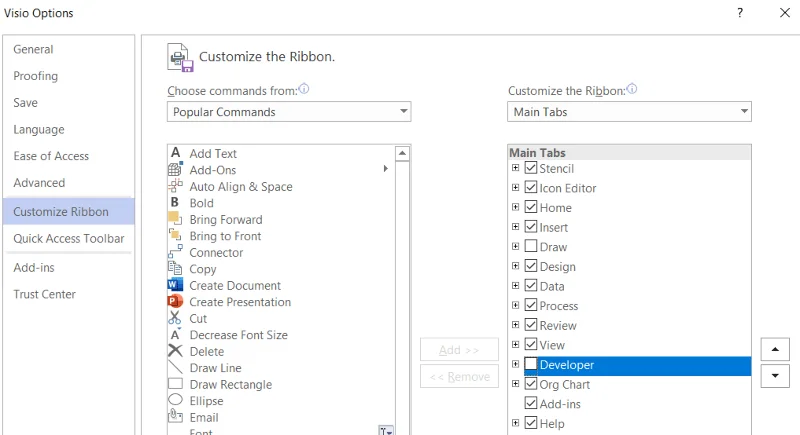The width and height of the screenshot is (800, 435).
Task: Open Ease of Access options
Action: (51, 156)
